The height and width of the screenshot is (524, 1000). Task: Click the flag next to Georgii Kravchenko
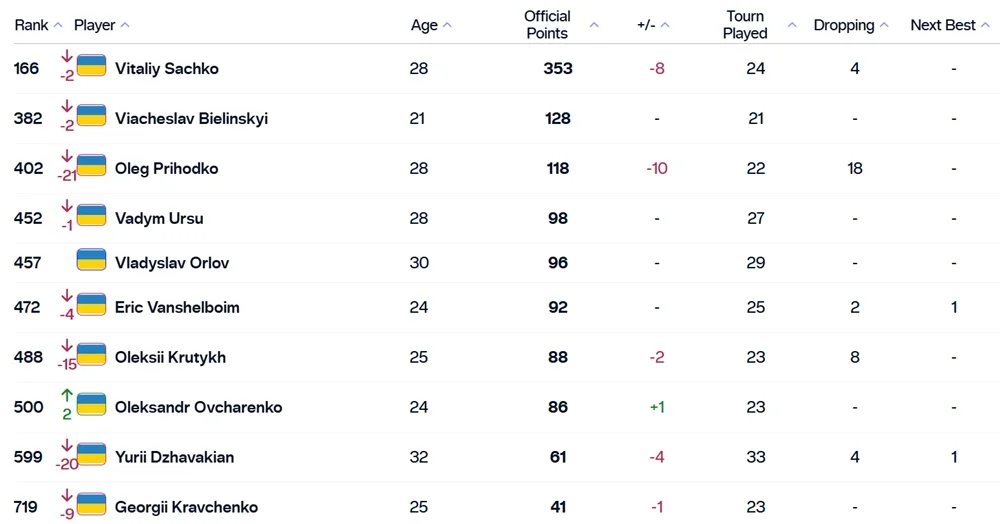point(91,505)
